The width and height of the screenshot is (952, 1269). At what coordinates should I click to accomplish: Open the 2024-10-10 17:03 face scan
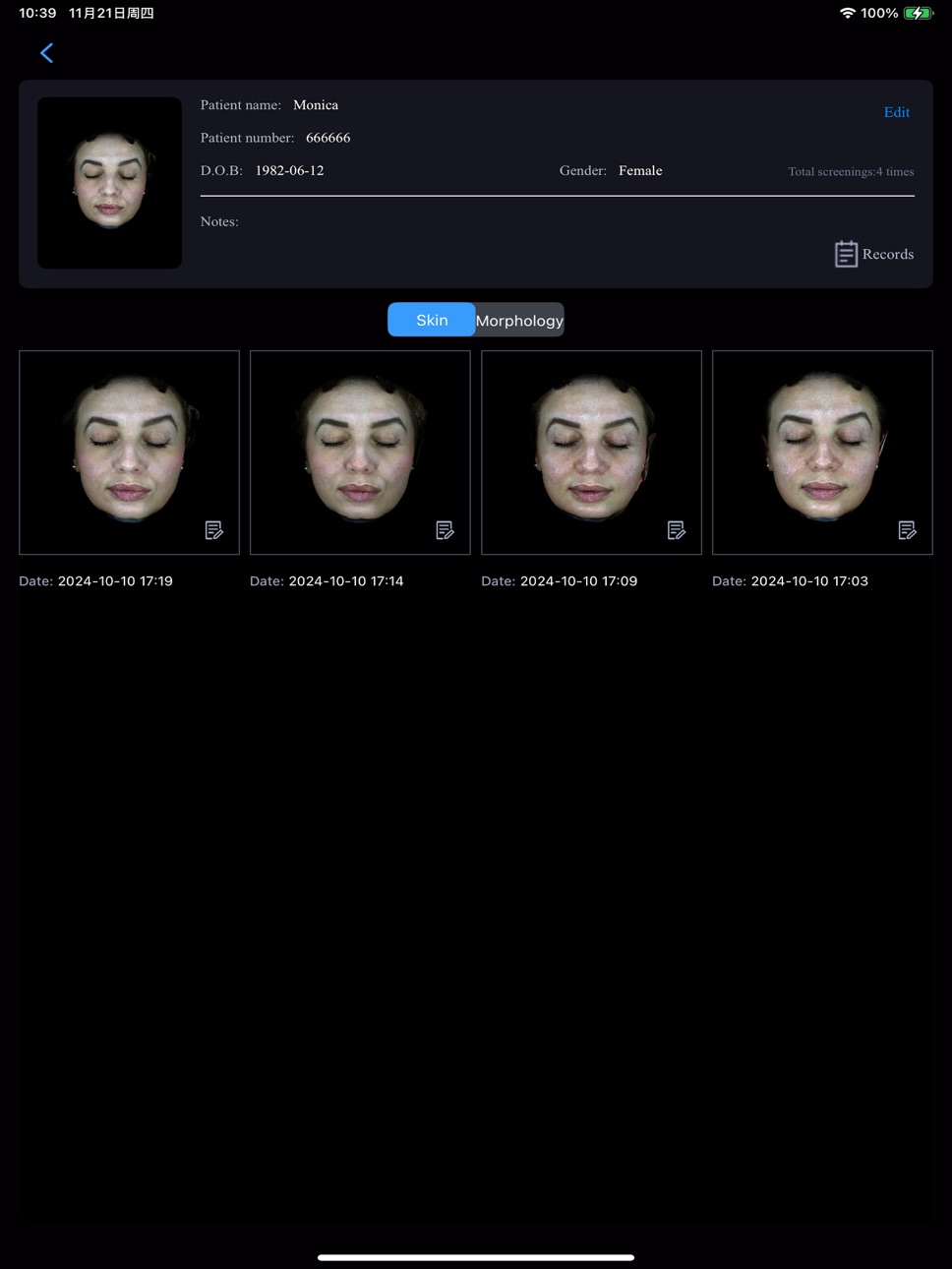pyautogui.click(x=822, y=453)
